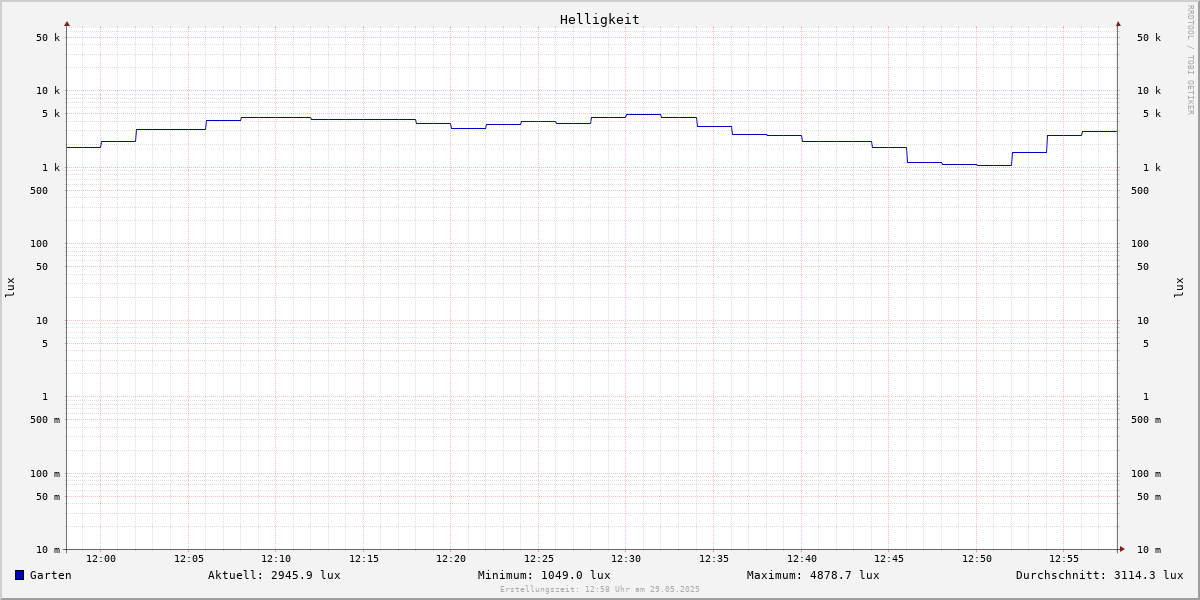Screen dimensions: 1200x600
Task: Click the 12:05 time axis label
Action: 189,559
